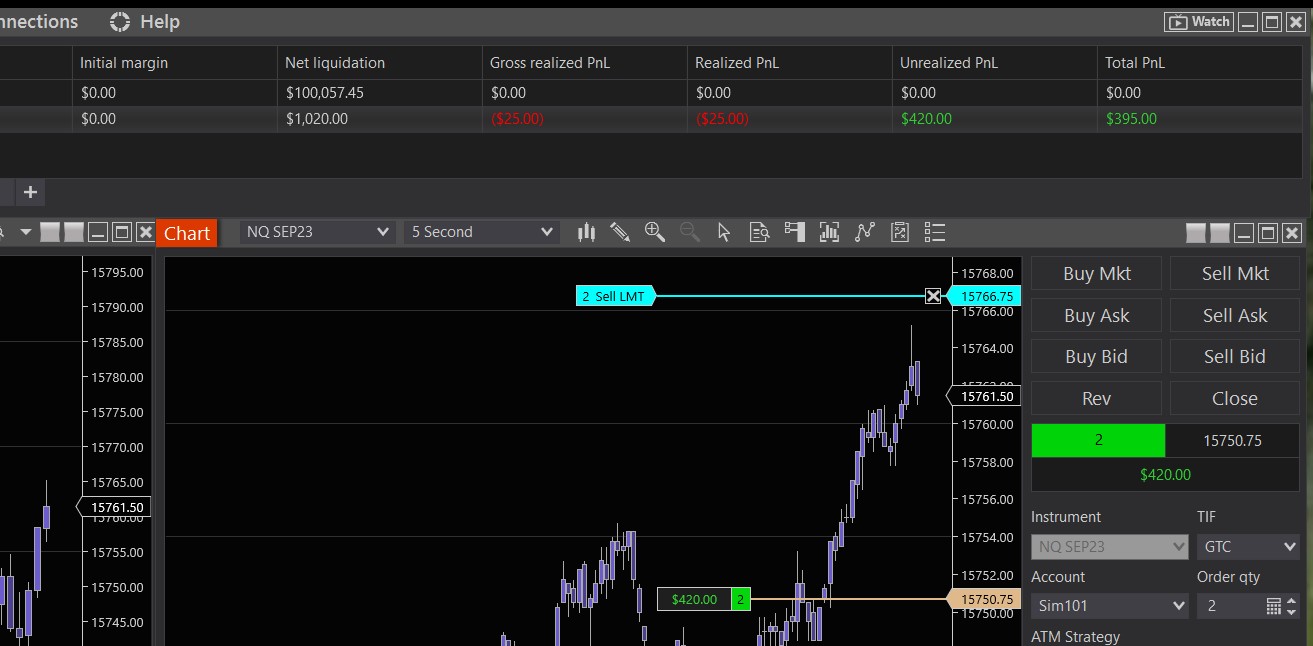Cancel the Sell LMT order with X
The height and width of the screenshot is (646, 1313).
[x=933, y=296]
